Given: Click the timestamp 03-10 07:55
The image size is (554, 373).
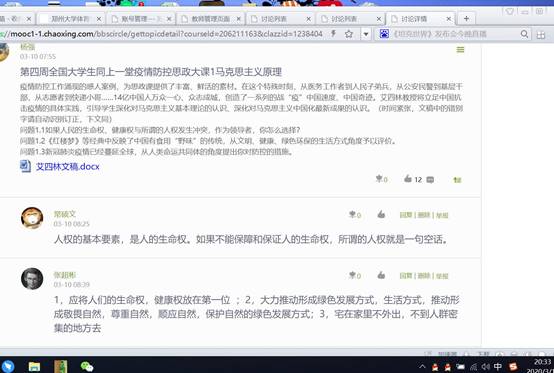Looking at the screenshot, I should [x=38, y=57].
